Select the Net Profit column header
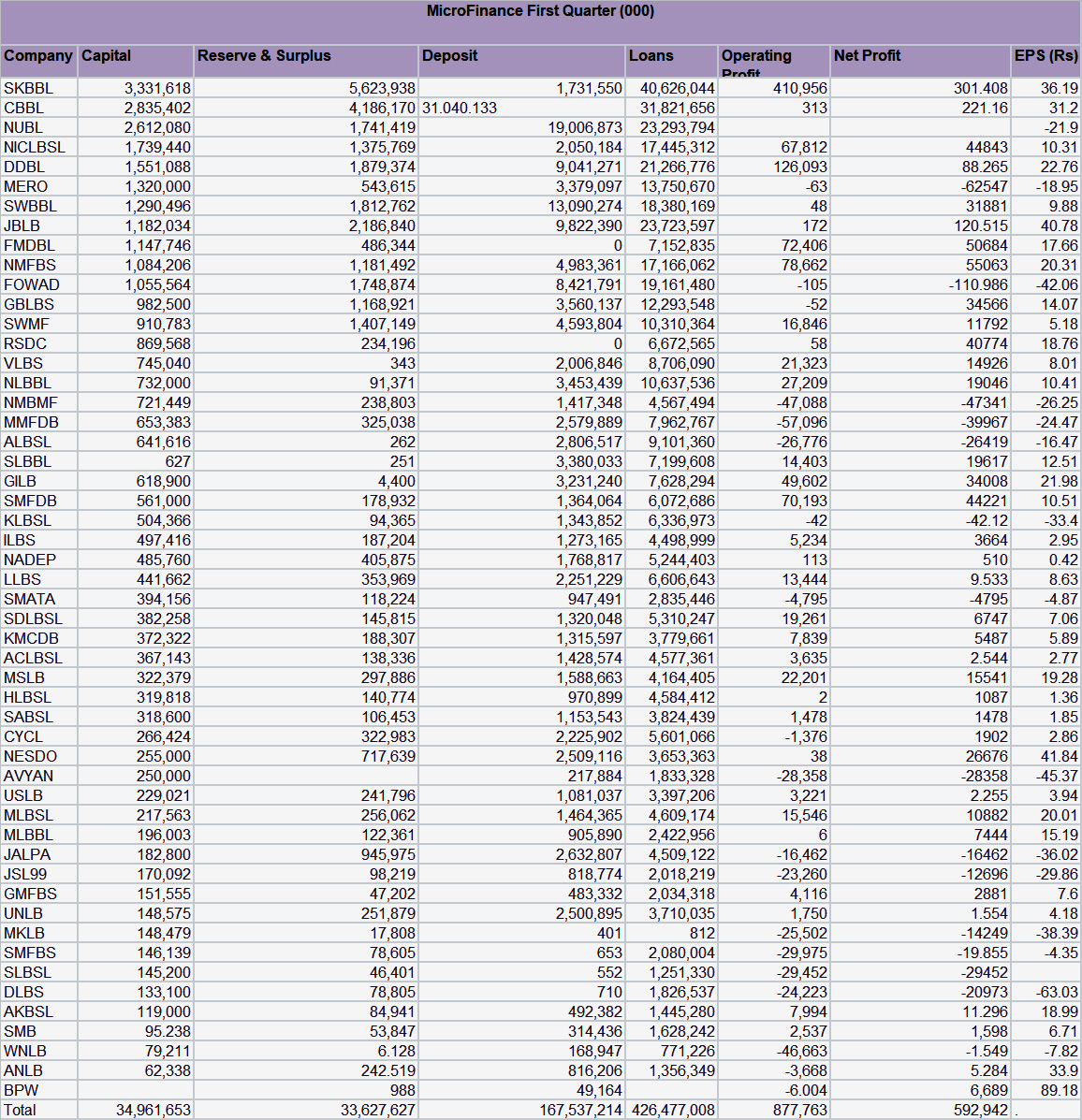Screen dimensions: 1082x1120 pos(867,56)
